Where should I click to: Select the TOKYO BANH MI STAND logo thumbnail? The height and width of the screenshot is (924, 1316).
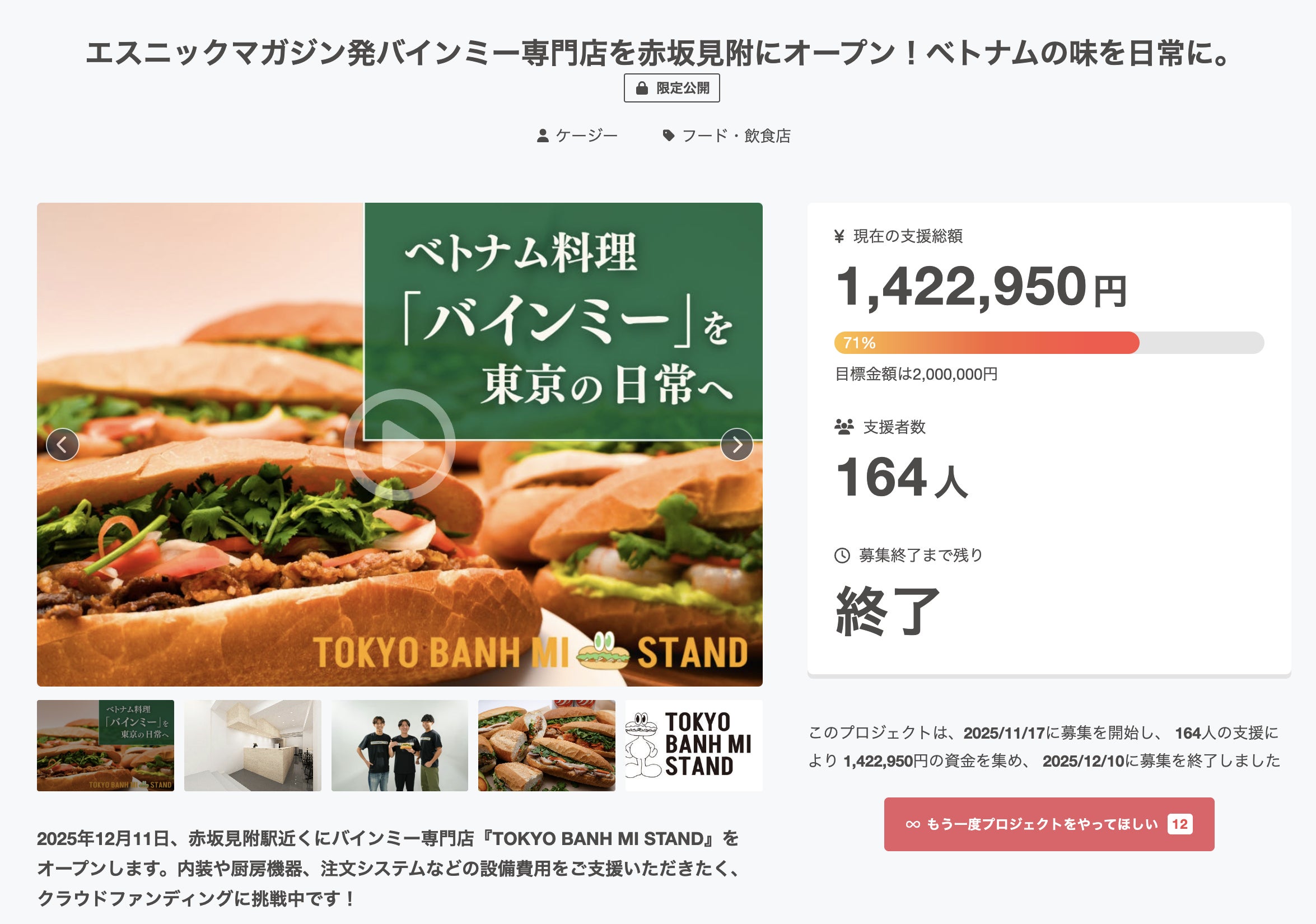(x=693, y=745)
